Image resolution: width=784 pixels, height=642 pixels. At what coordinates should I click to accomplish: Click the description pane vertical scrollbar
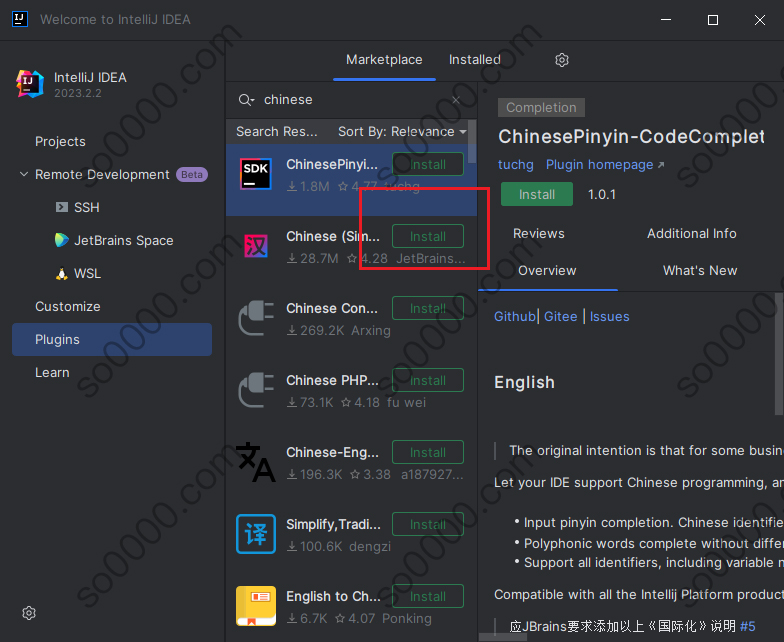coord(778,354)
